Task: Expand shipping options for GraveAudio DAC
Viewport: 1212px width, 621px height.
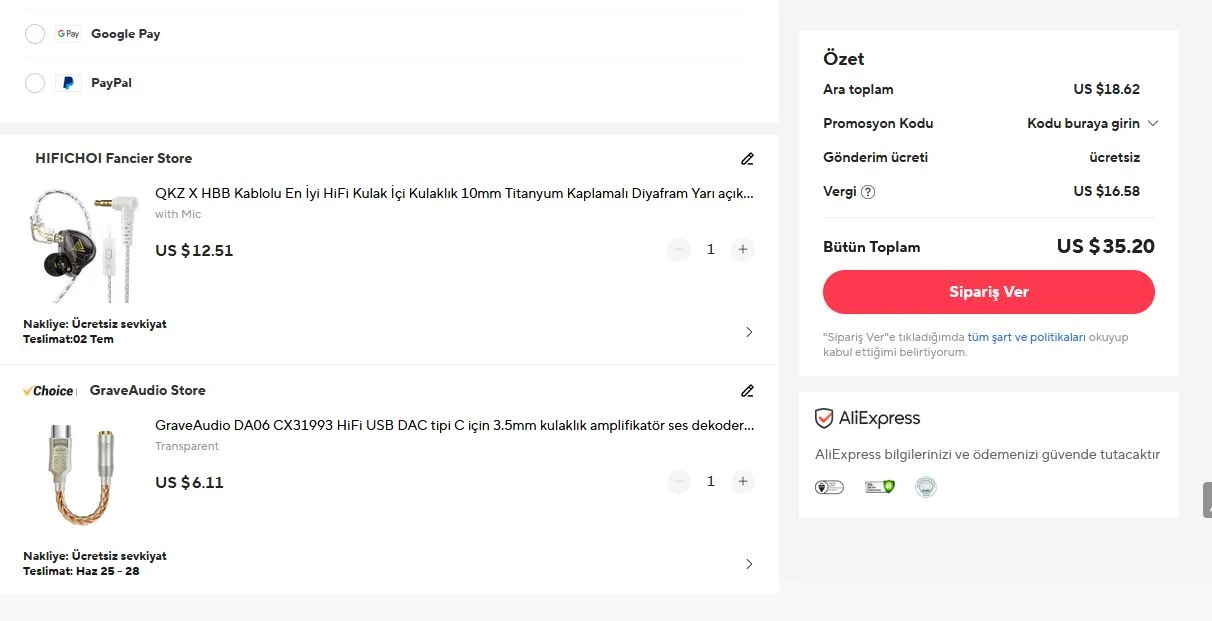Action: click(749, 564)
